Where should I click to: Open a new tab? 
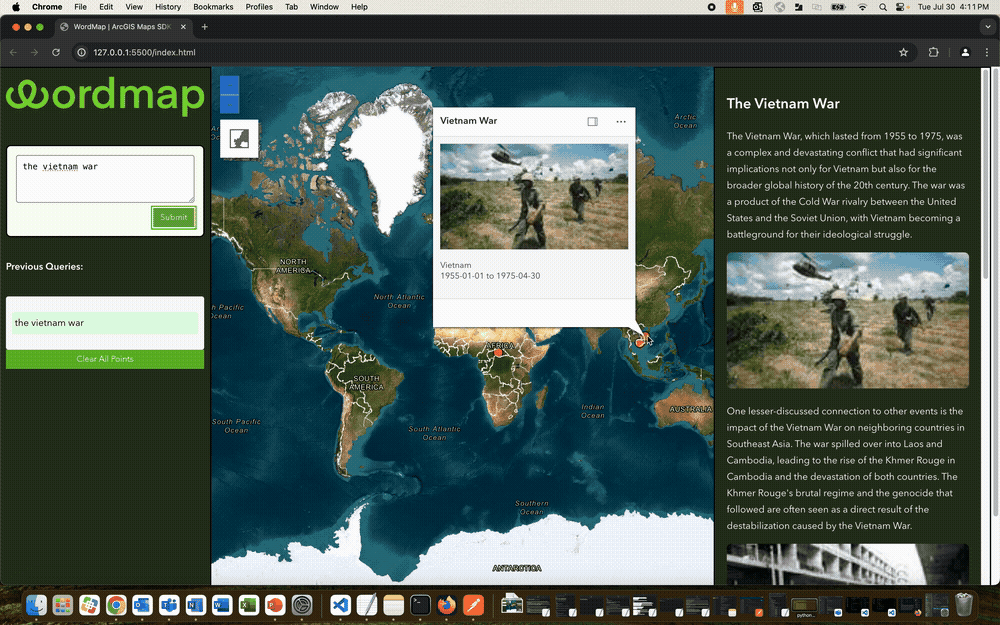click(205, 27)
